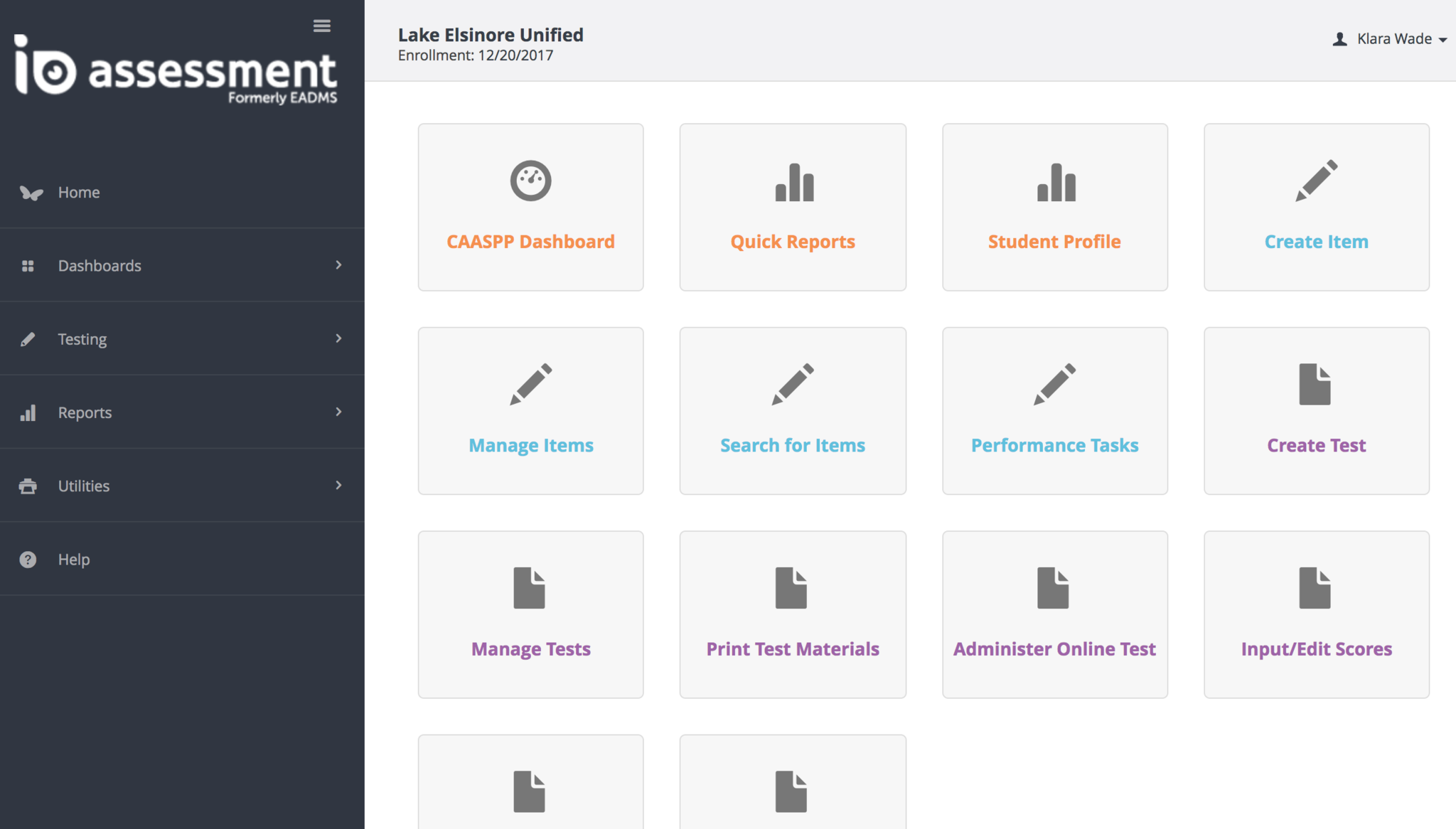Click the Create Item pencil icon

pyautogui.click(x=1316, y=181)
